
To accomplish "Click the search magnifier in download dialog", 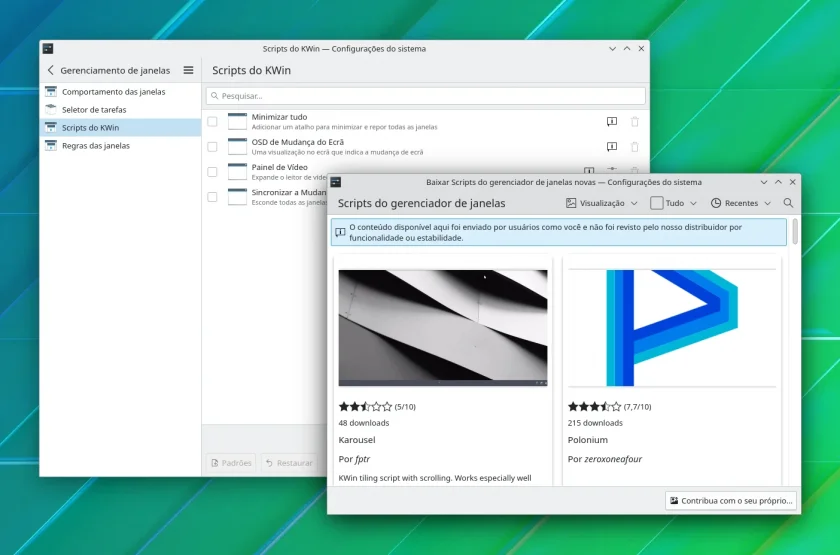I will tap(788, 203).
